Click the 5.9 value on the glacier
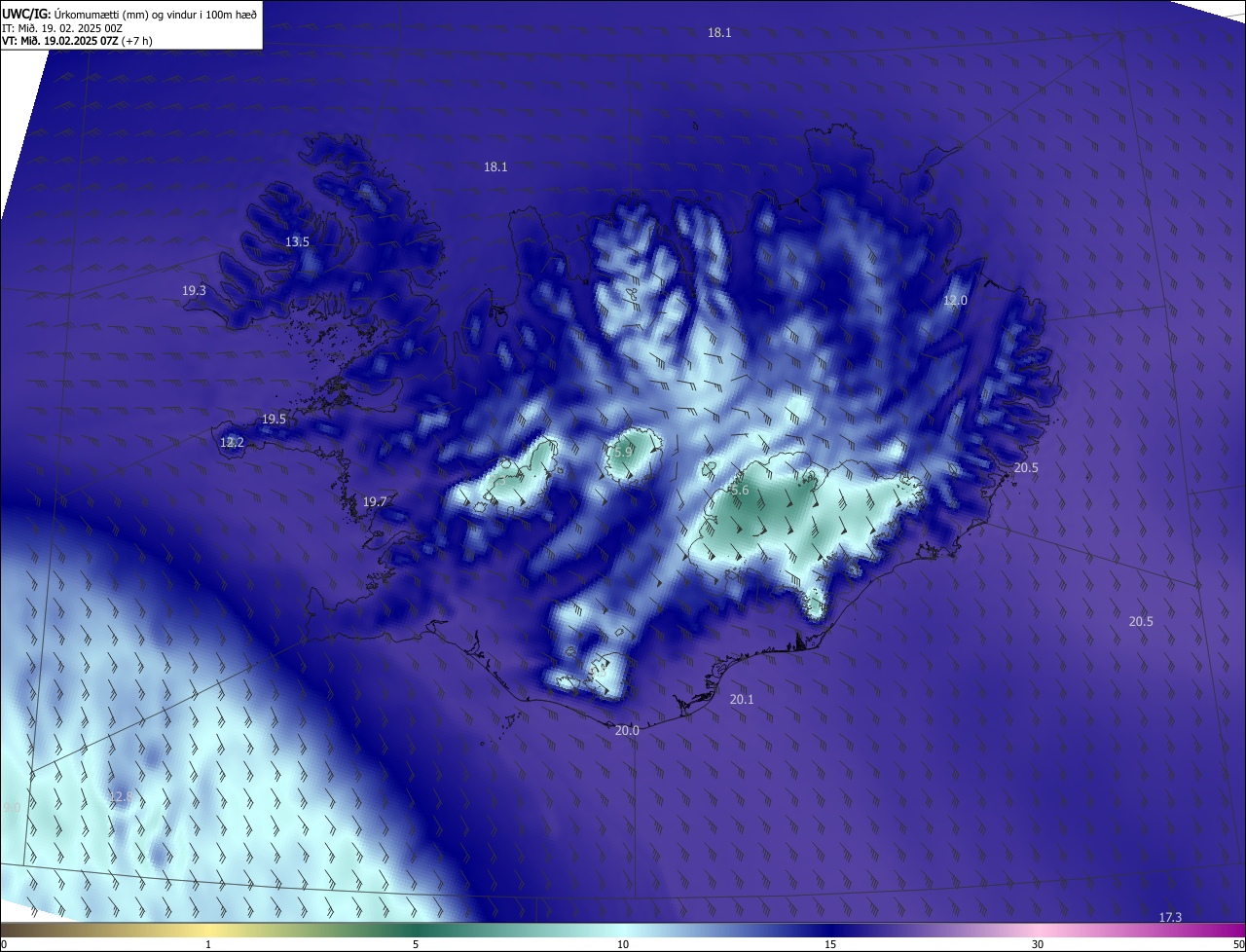Screen dimensions: 1246x952 (x=623, y=452)
